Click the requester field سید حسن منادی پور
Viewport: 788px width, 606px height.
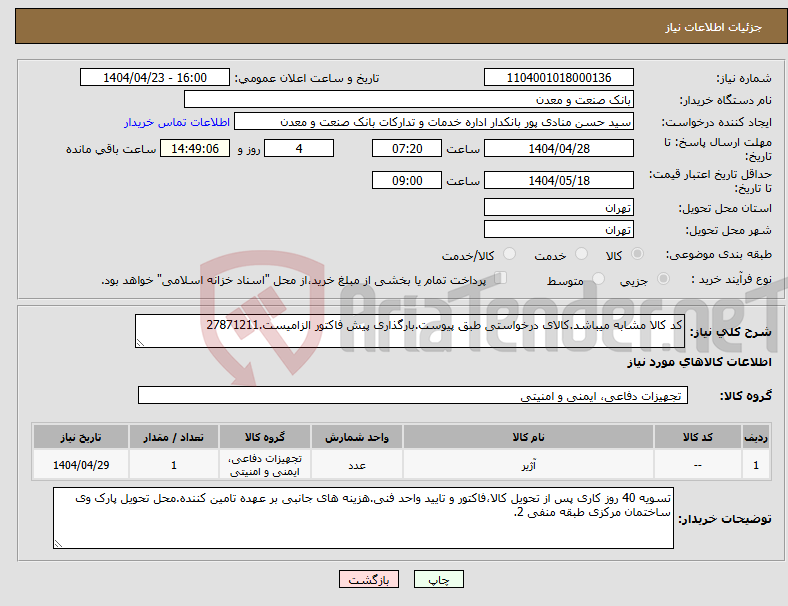coord(434,122)
